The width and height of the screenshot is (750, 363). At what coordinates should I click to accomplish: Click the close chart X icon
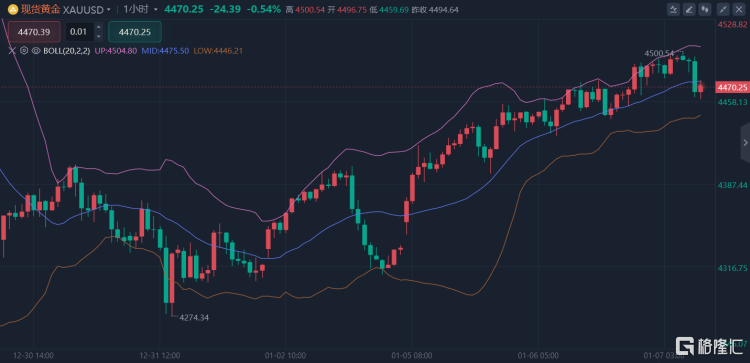[739, 9]
